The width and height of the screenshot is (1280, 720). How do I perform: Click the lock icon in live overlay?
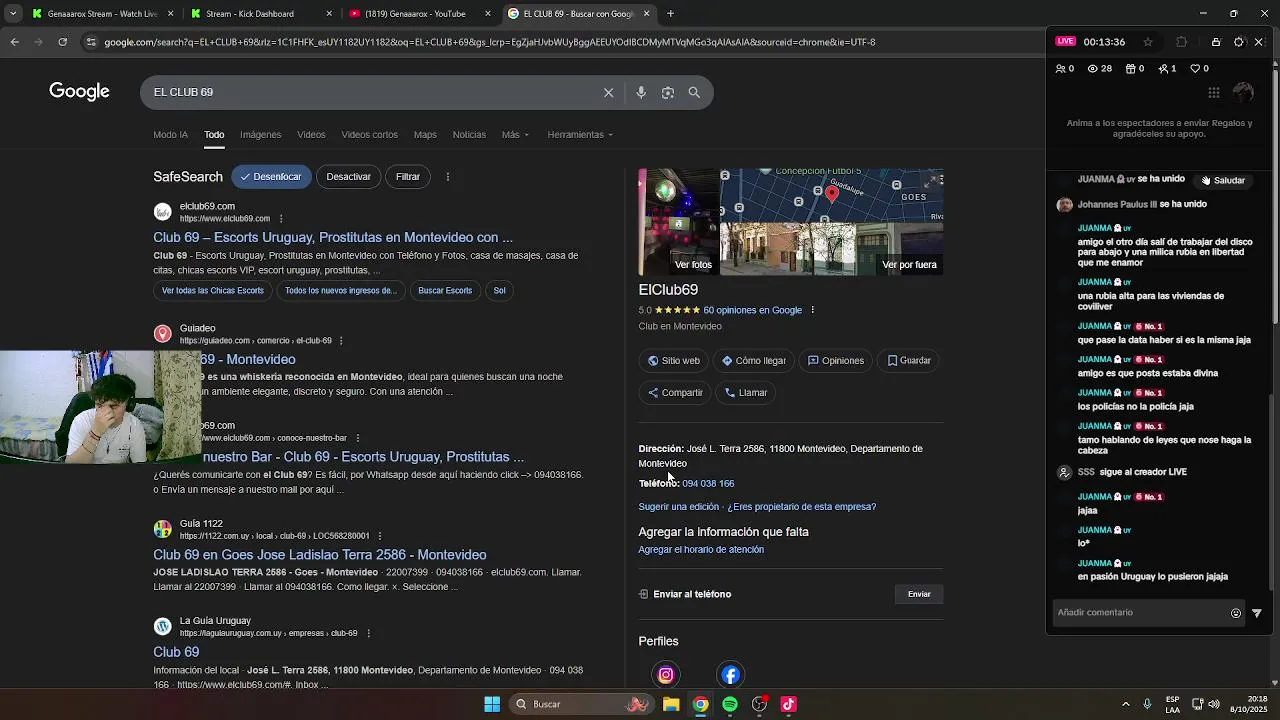point(1216,42)
